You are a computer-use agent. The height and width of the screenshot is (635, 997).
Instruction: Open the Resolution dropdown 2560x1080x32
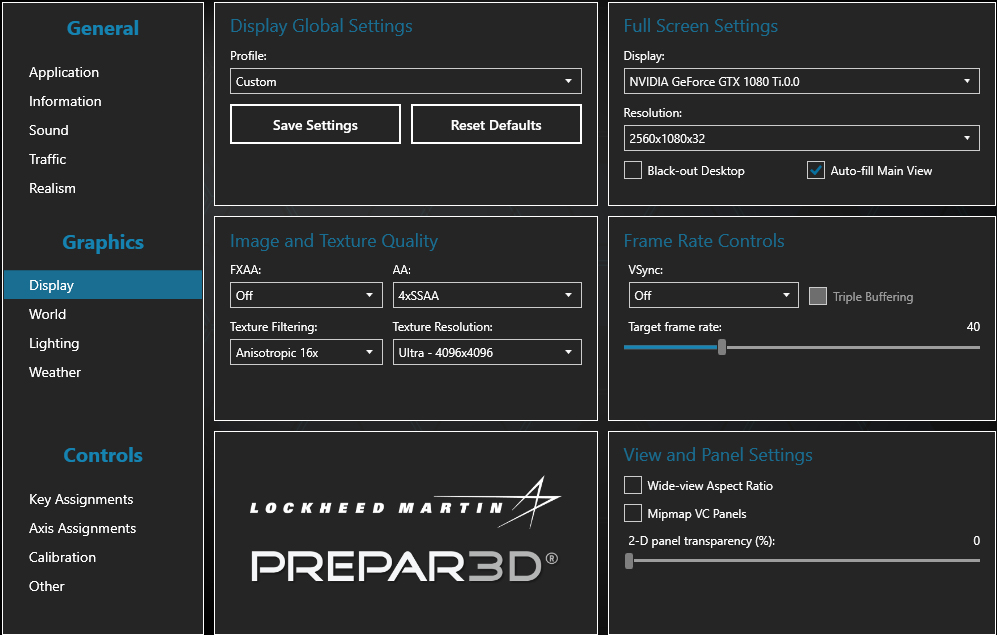[x=801, y=138]
